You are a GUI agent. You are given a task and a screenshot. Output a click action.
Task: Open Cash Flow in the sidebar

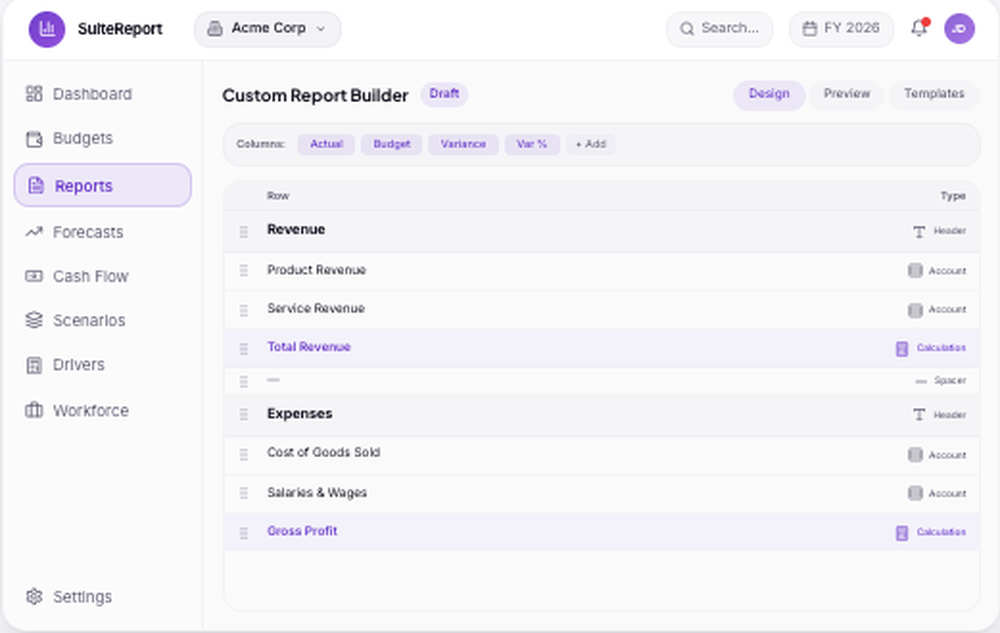[x=77, y=276]
